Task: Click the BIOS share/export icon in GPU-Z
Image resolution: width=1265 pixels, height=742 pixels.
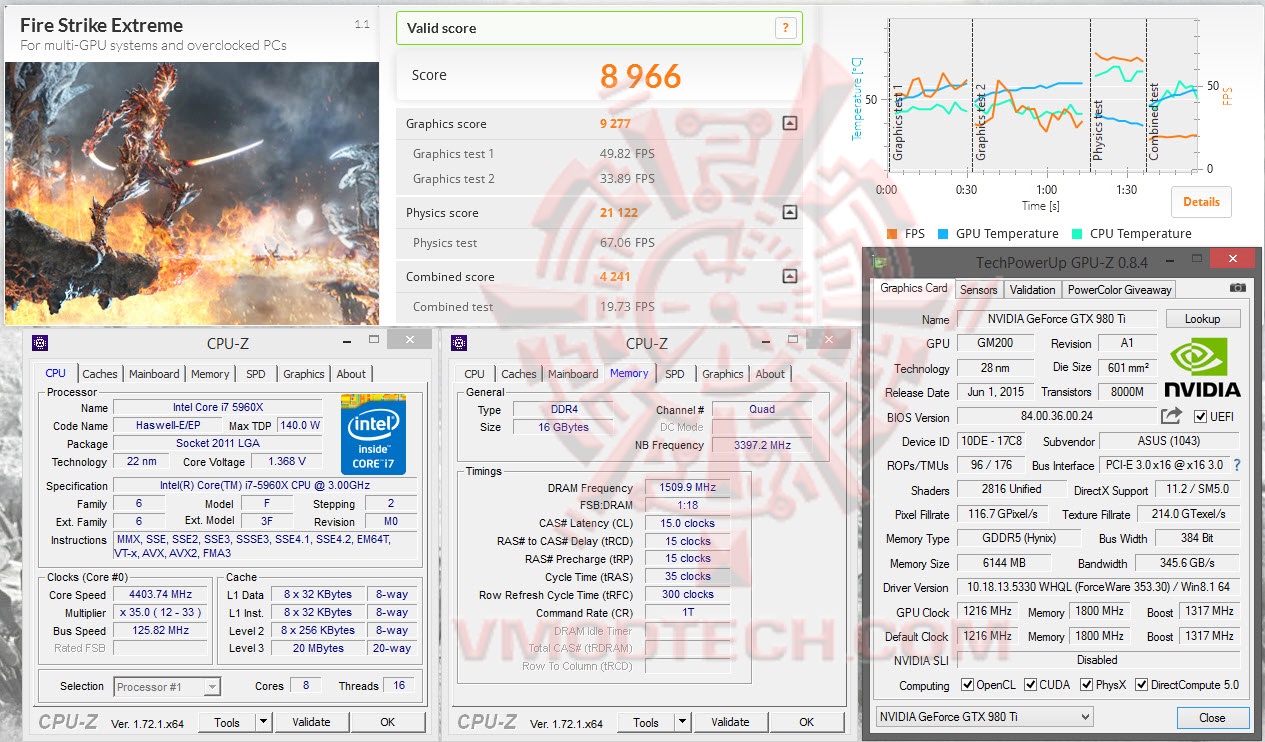Action: coord(1171,416)
